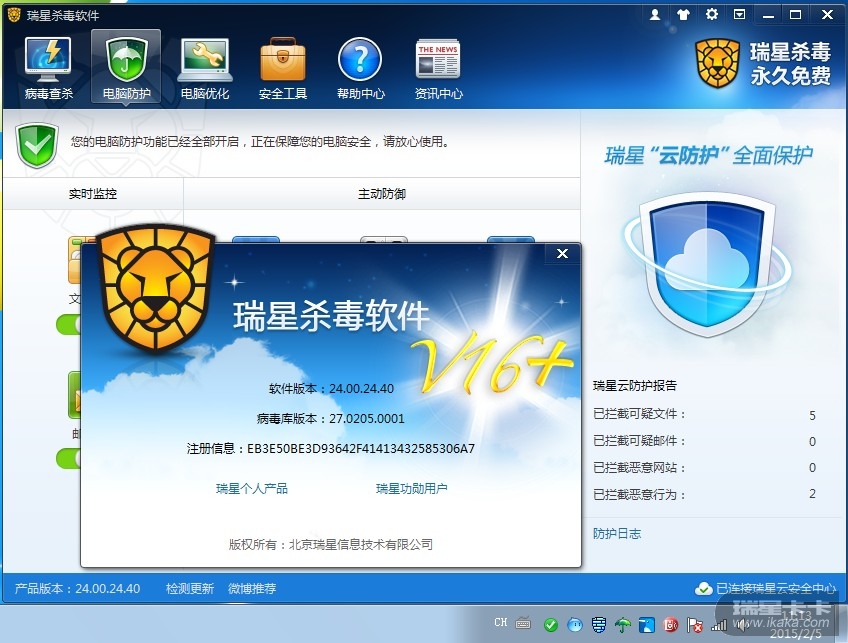848x643 pixels.
Task: Open the 帮助中心 help center
Action: click(x=360, y=67)
